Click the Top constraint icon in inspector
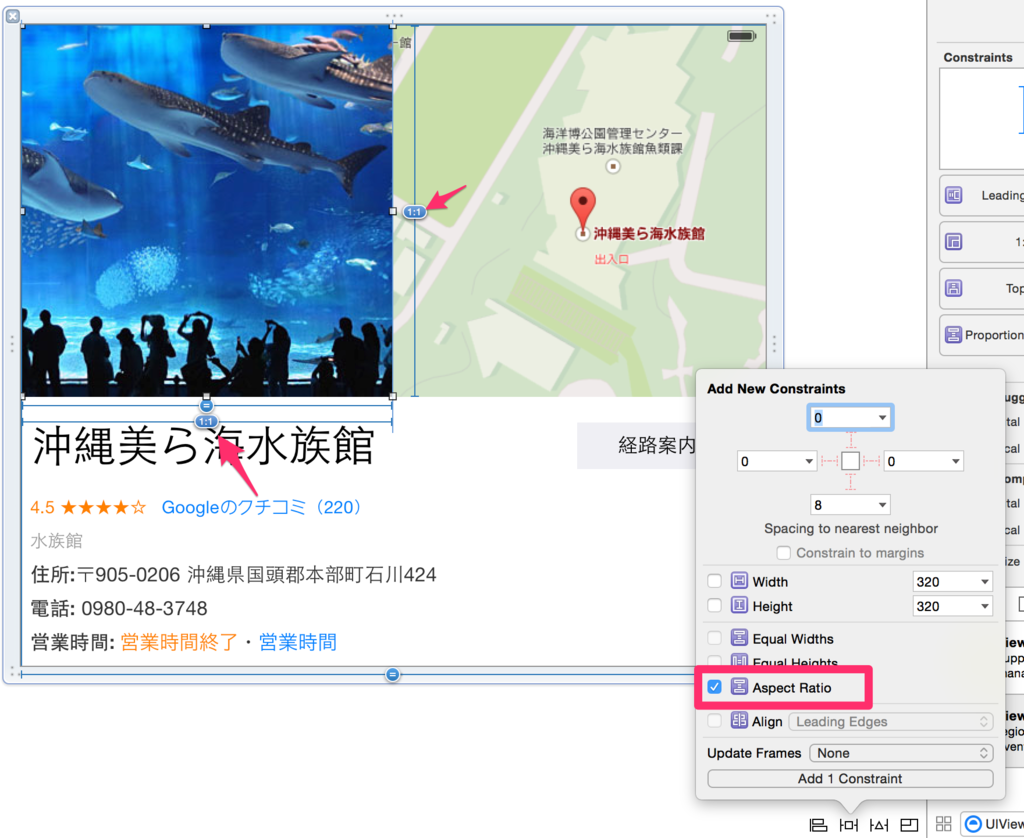1024x838 pixels. [953, 288]
